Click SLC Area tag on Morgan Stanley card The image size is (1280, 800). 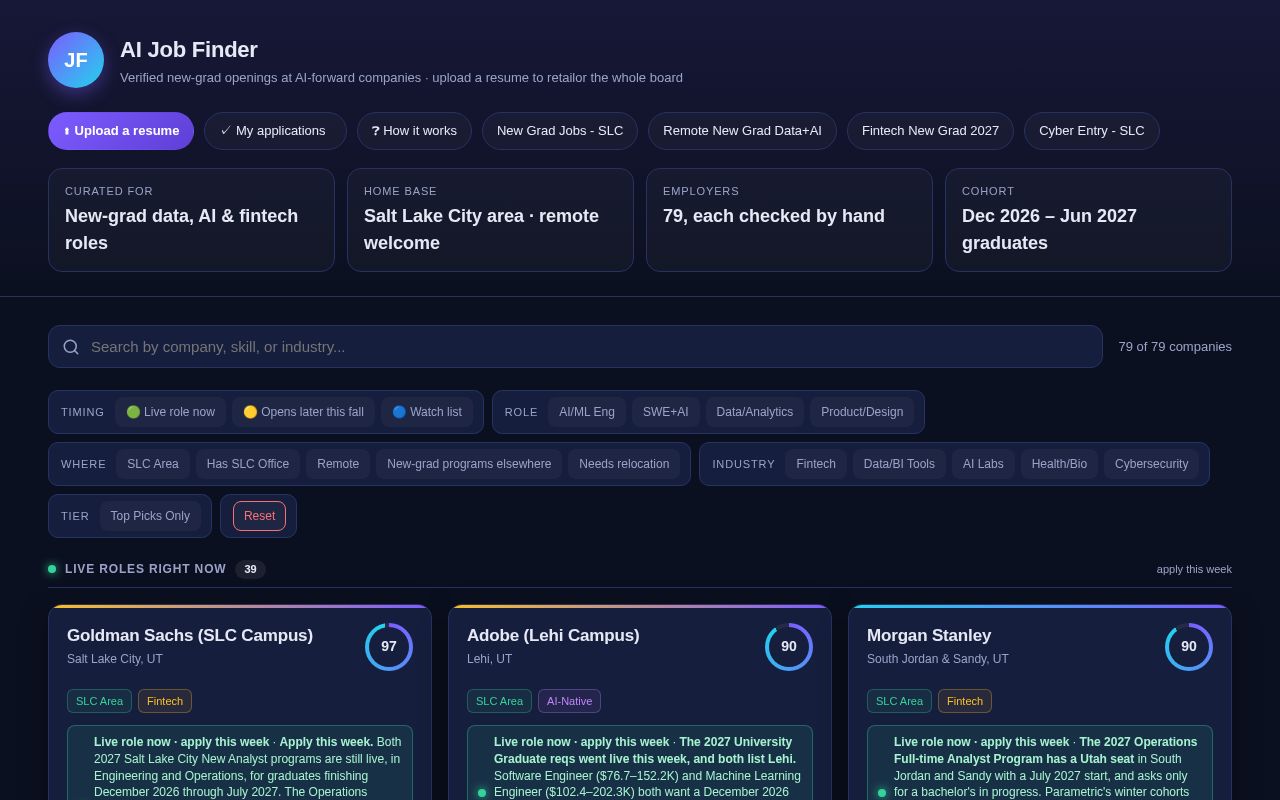tap(899, 701)
